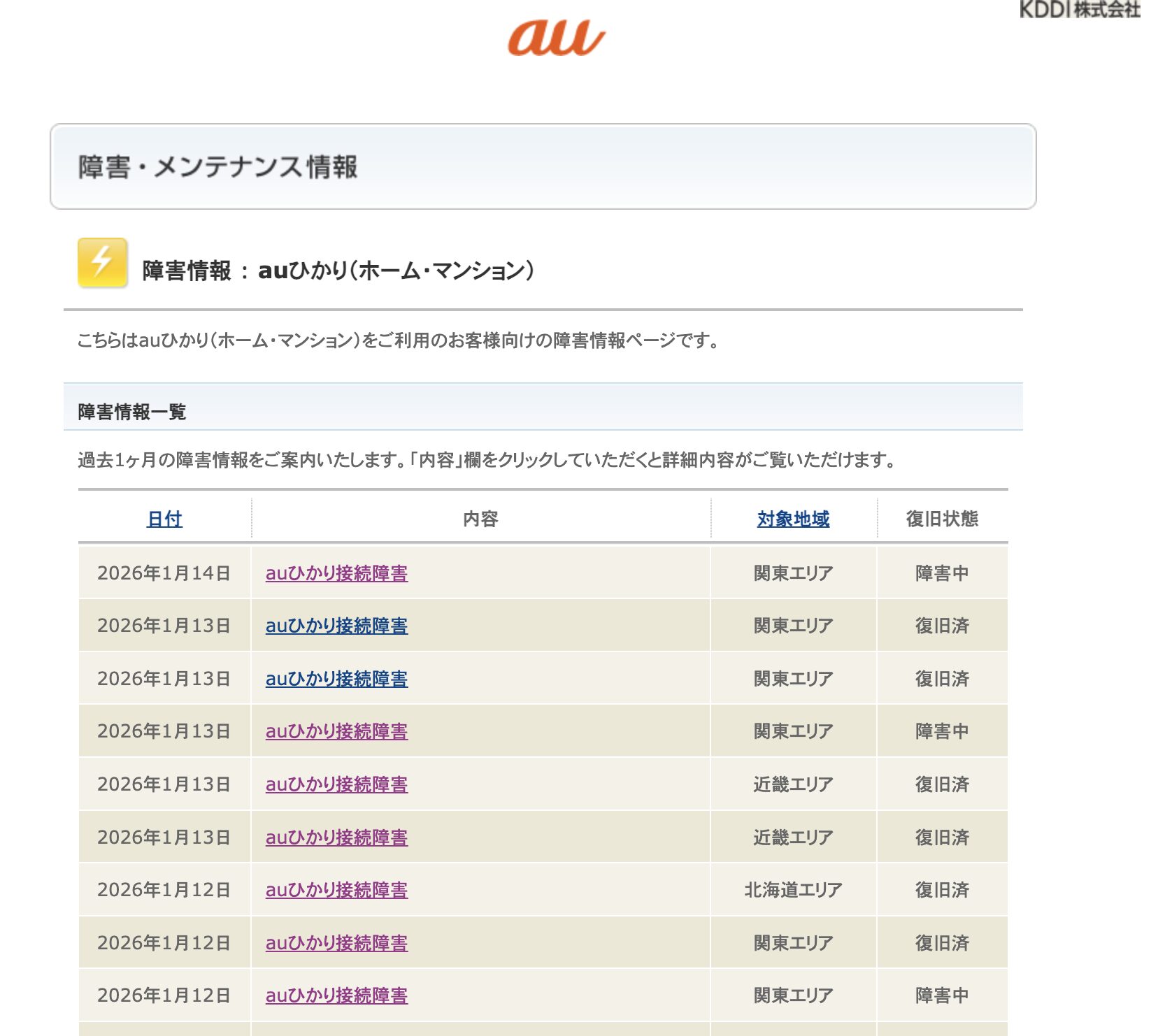Open the January 12 関東エリア 復旧済 outage link
1165x1036 pixels.
pos(336,943)
